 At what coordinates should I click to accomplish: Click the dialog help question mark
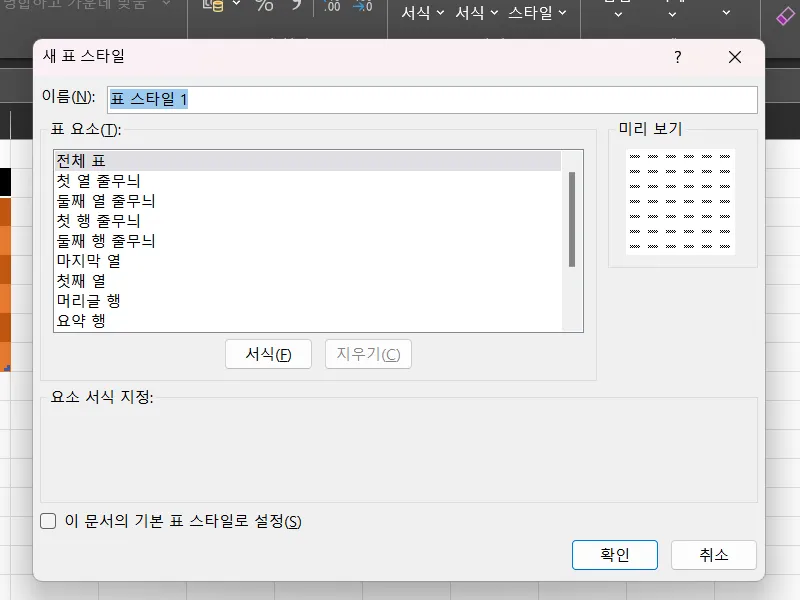(x=678, y=57)
